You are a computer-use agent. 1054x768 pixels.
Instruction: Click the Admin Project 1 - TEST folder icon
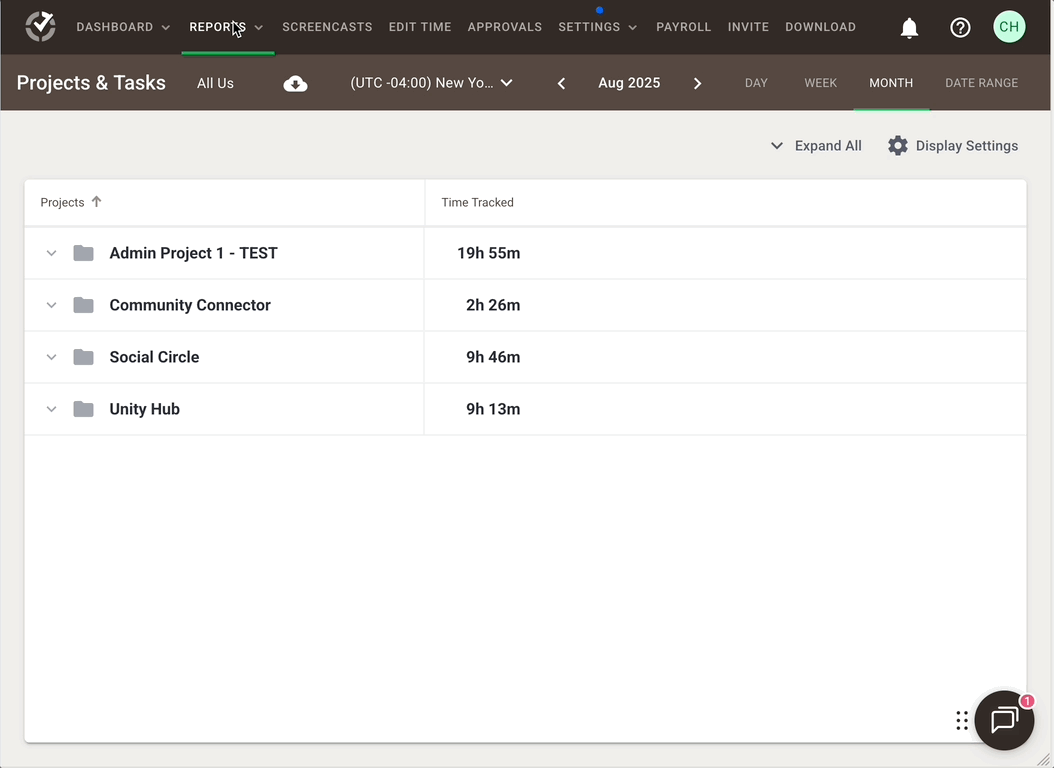click(83, 253)
